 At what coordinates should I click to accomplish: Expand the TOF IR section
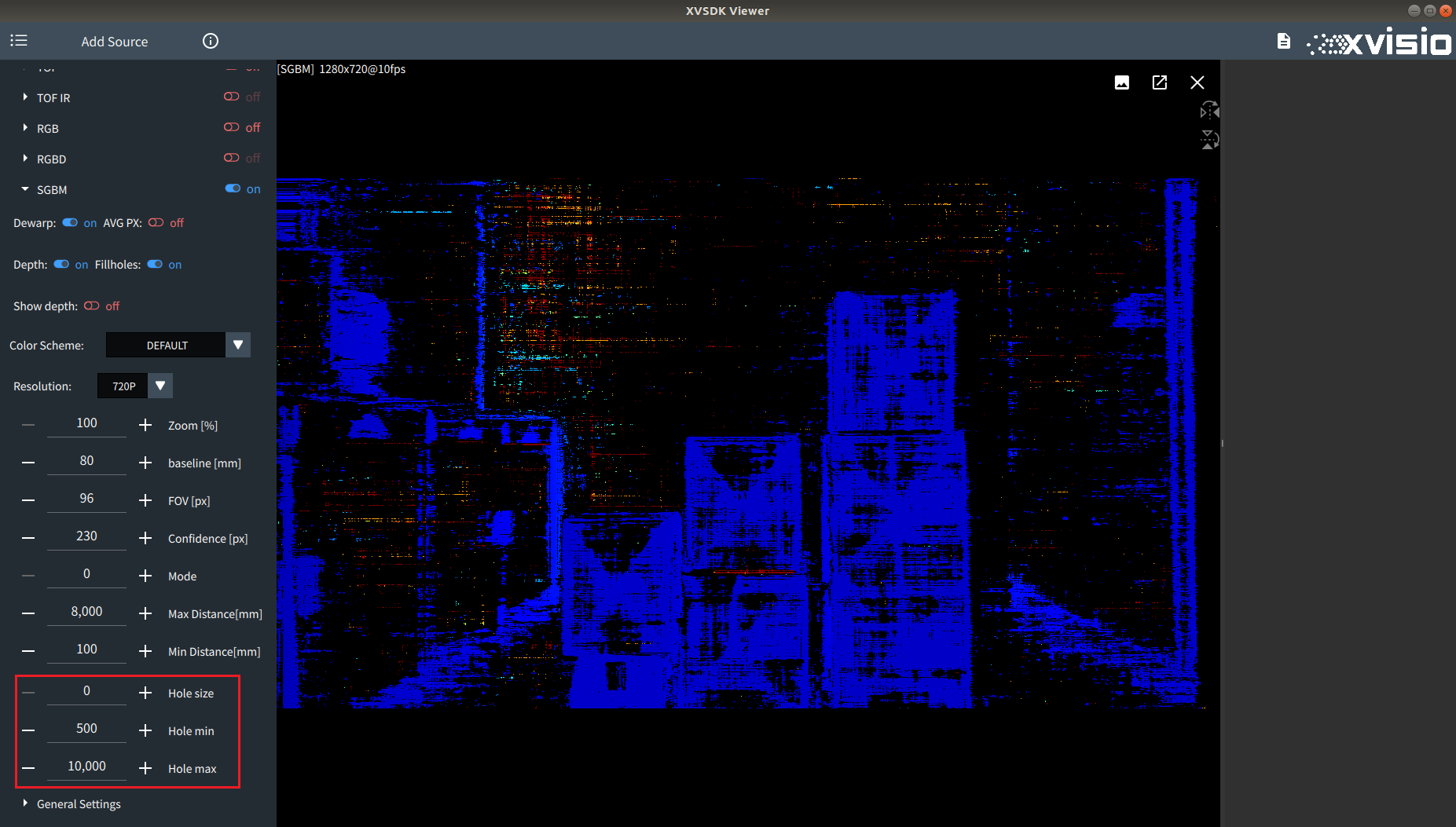(x=25, y=97)
